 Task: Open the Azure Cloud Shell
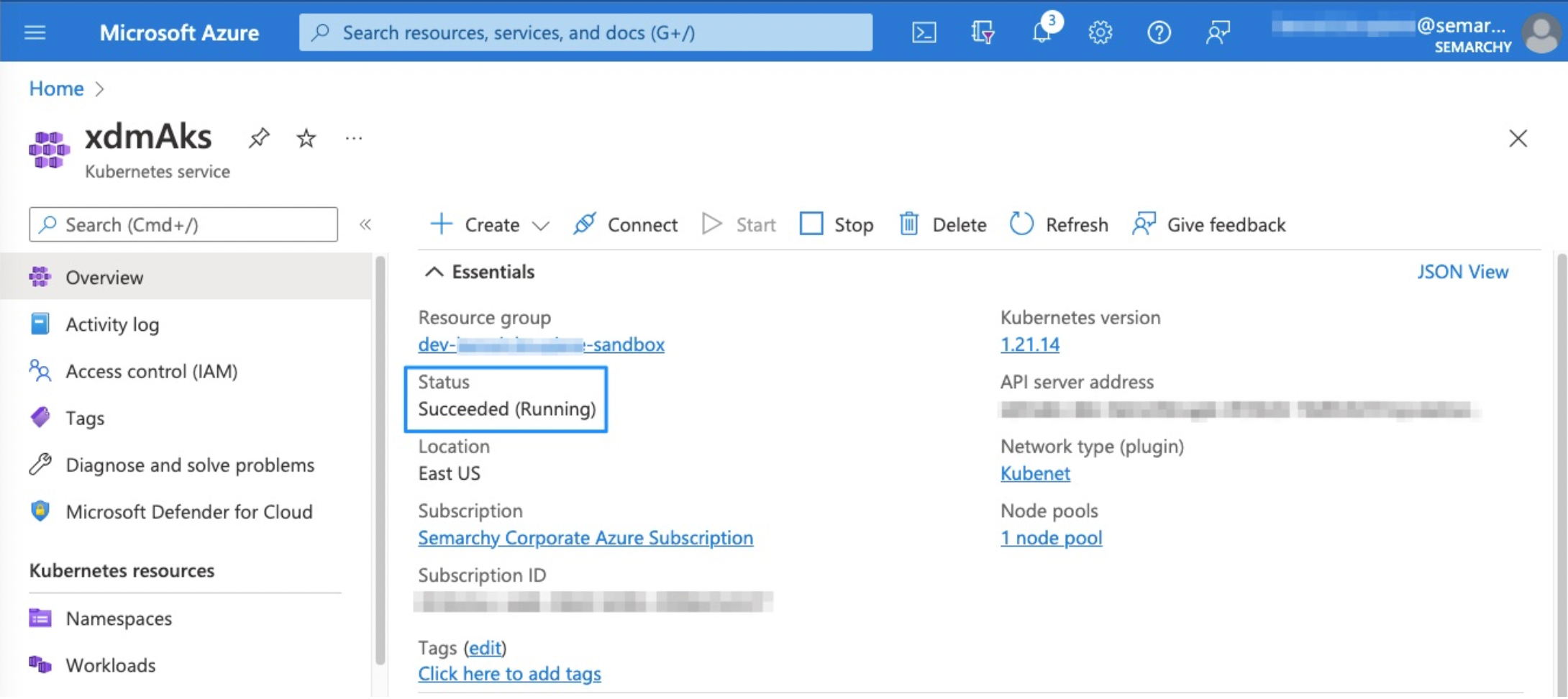pos(924,32)
